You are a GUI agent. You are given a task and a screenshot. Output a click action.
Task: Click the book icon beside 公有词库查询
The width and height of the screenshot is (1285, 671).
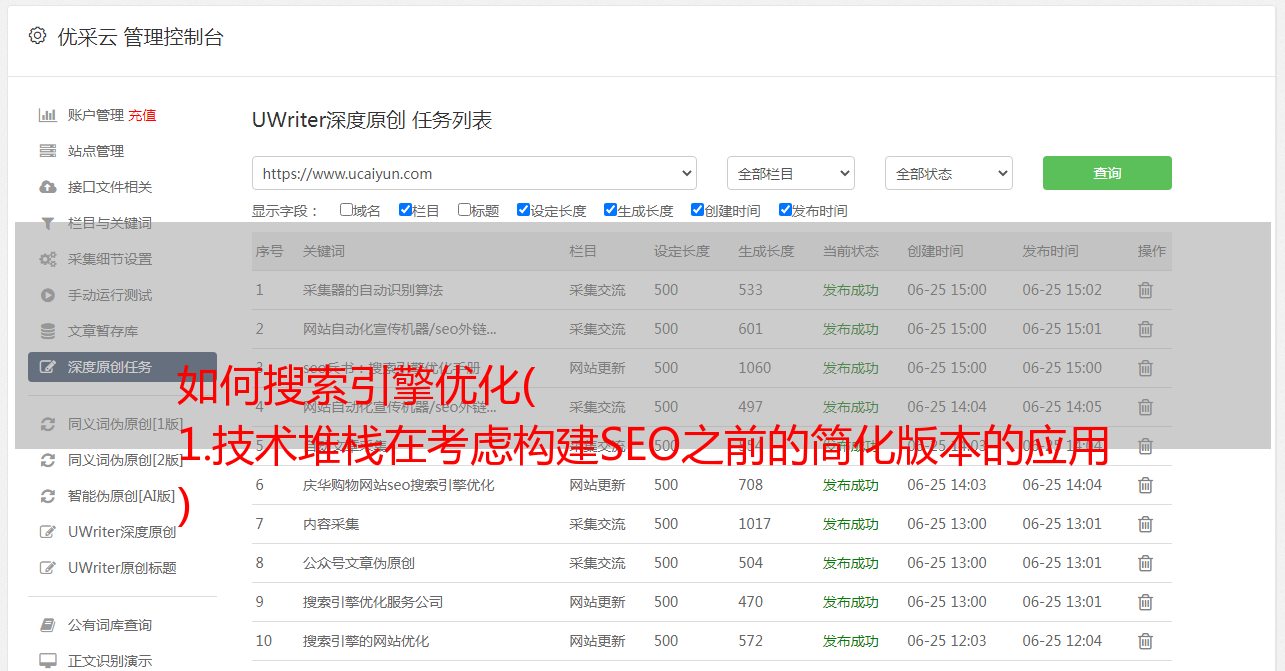pos(47,625)
